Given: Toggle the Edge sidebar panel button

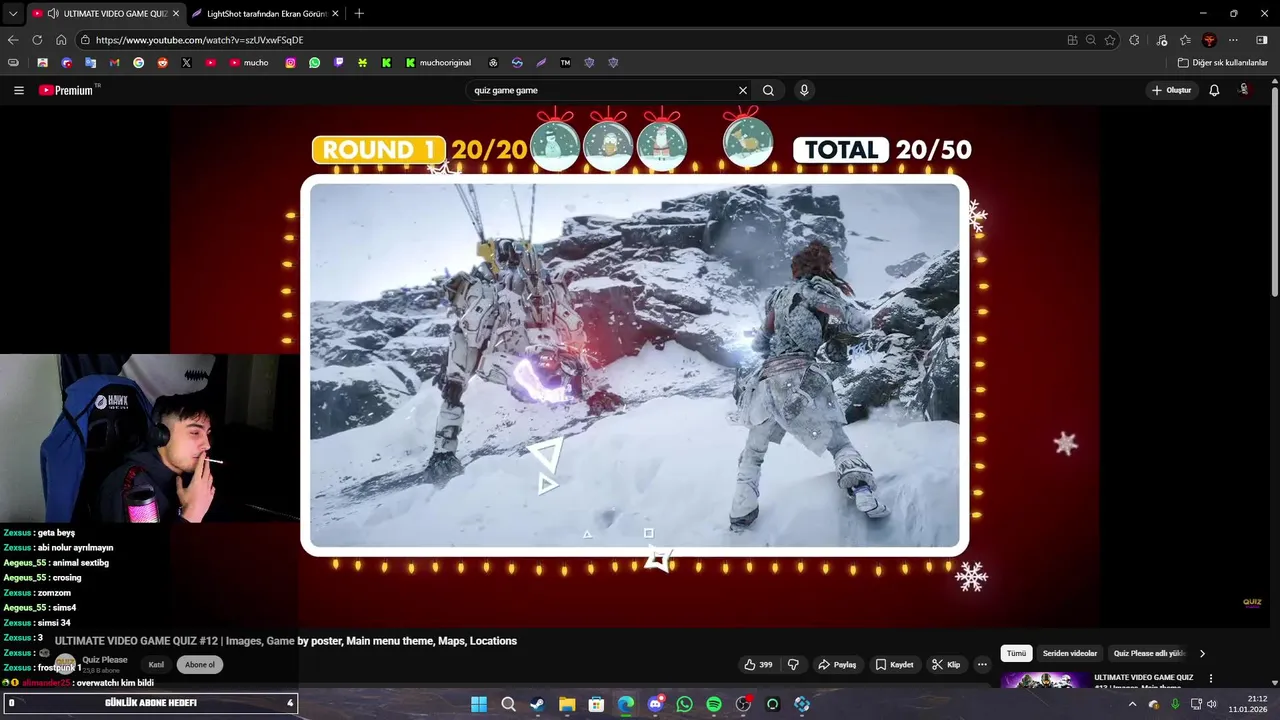Looking at the screenshot, I should [x=1262, y=40].
